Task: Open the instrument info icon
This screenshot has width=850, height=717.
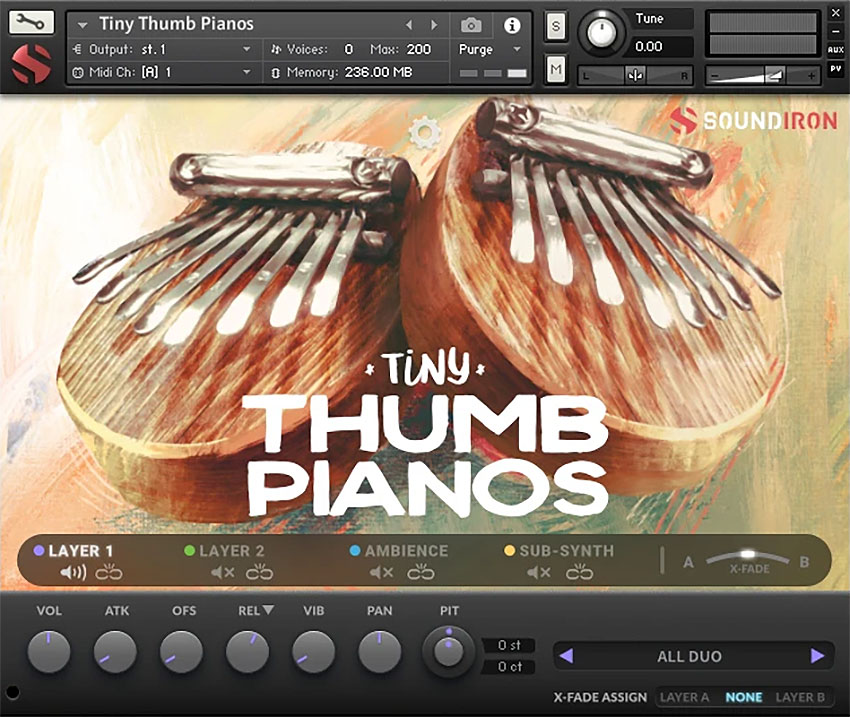Action: pyautogui.click(x=512, y=25)
